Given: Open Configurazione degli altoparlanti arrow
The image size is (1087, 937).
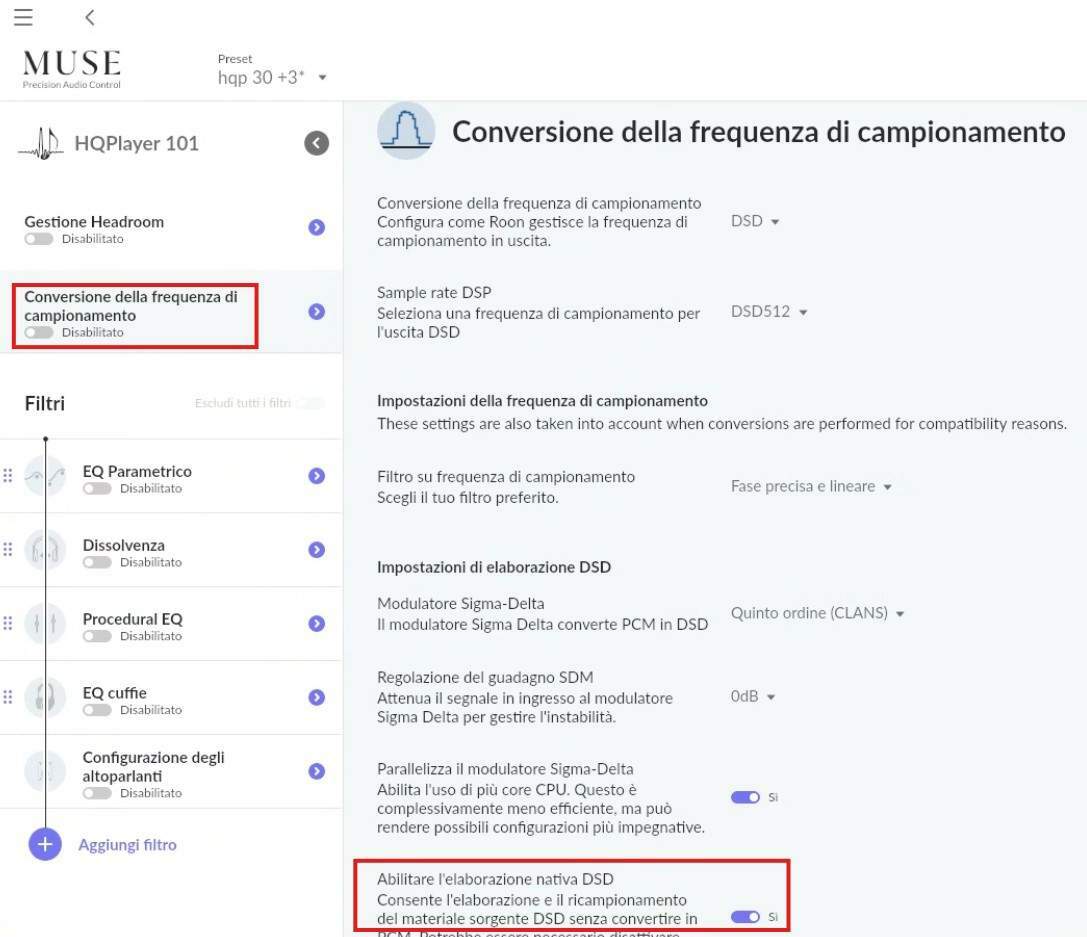Looking at the screenshot, I should click(x=317, y=771).
